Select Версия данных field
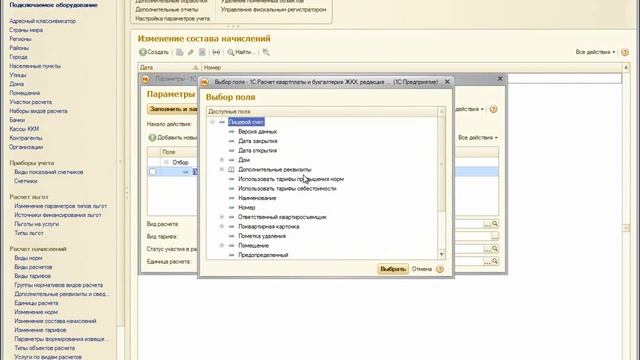Image resolution: width=640 pixels, height=360 pixels. coord(258,131)
